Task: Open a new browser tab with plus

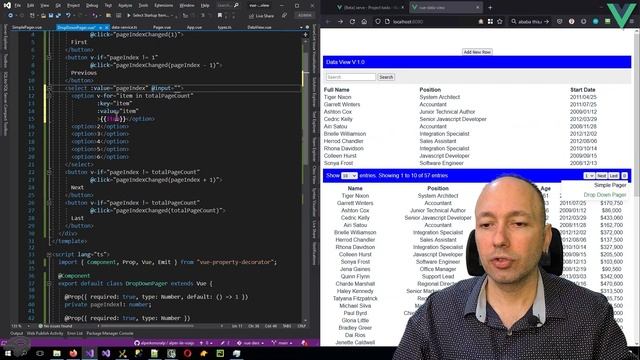Action: click(490, 7)
